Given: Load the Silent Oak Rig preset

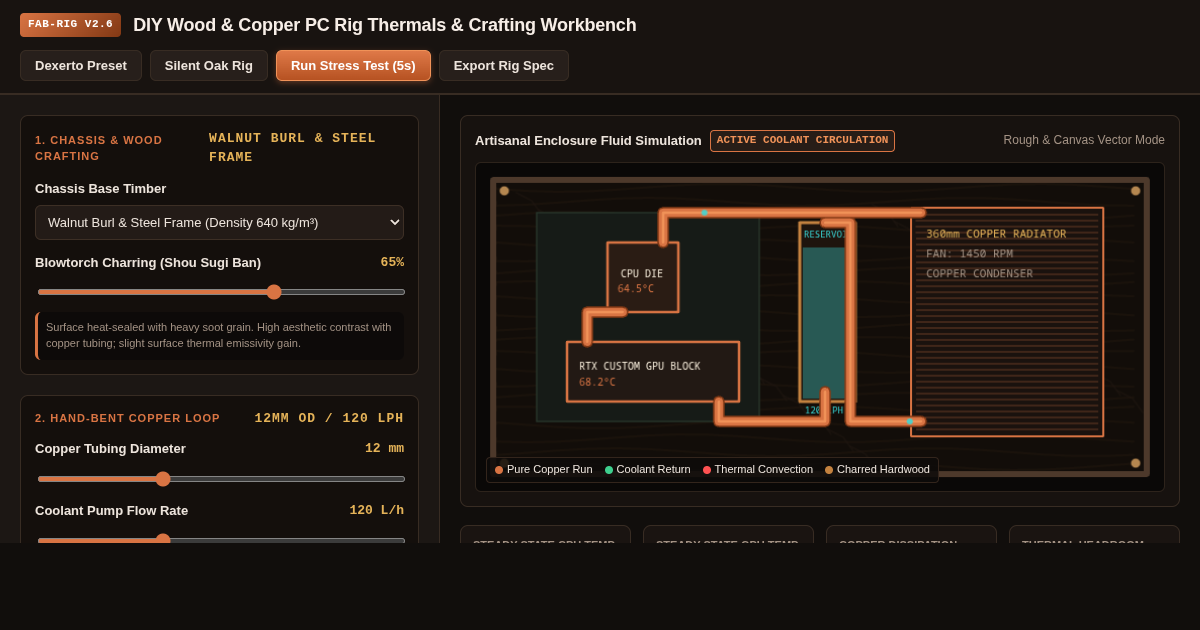Looking at the screenshot, I should tap(209, 66).
